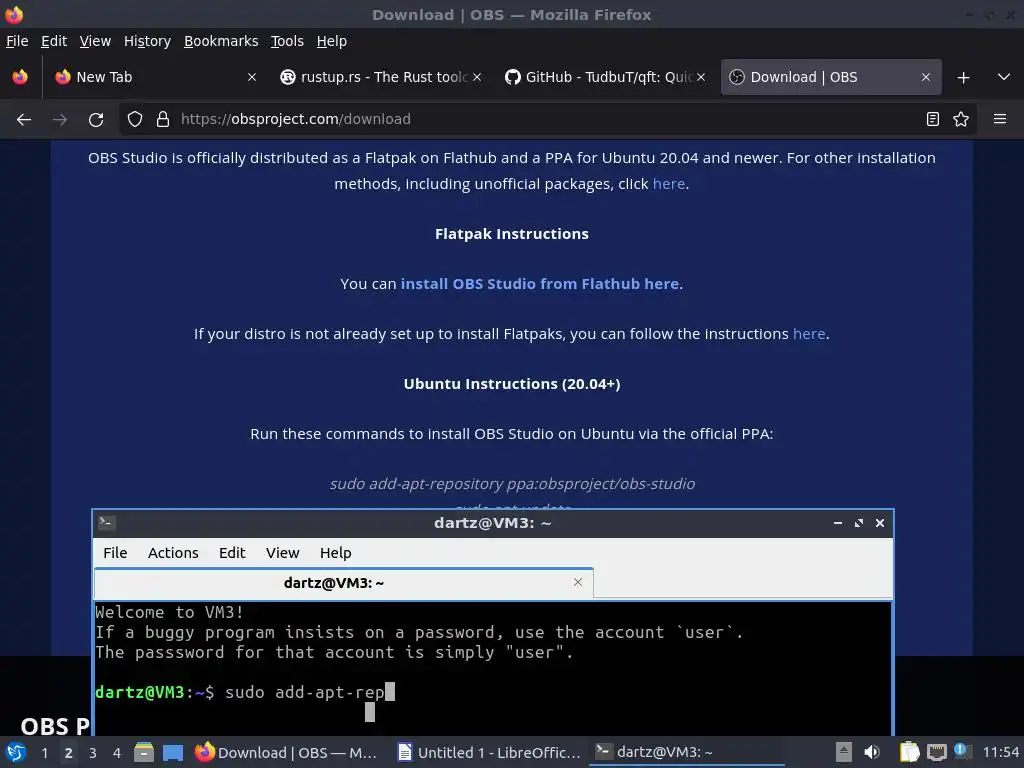Open terminal File menu
1024x768 pixels.
coord(115,553)
